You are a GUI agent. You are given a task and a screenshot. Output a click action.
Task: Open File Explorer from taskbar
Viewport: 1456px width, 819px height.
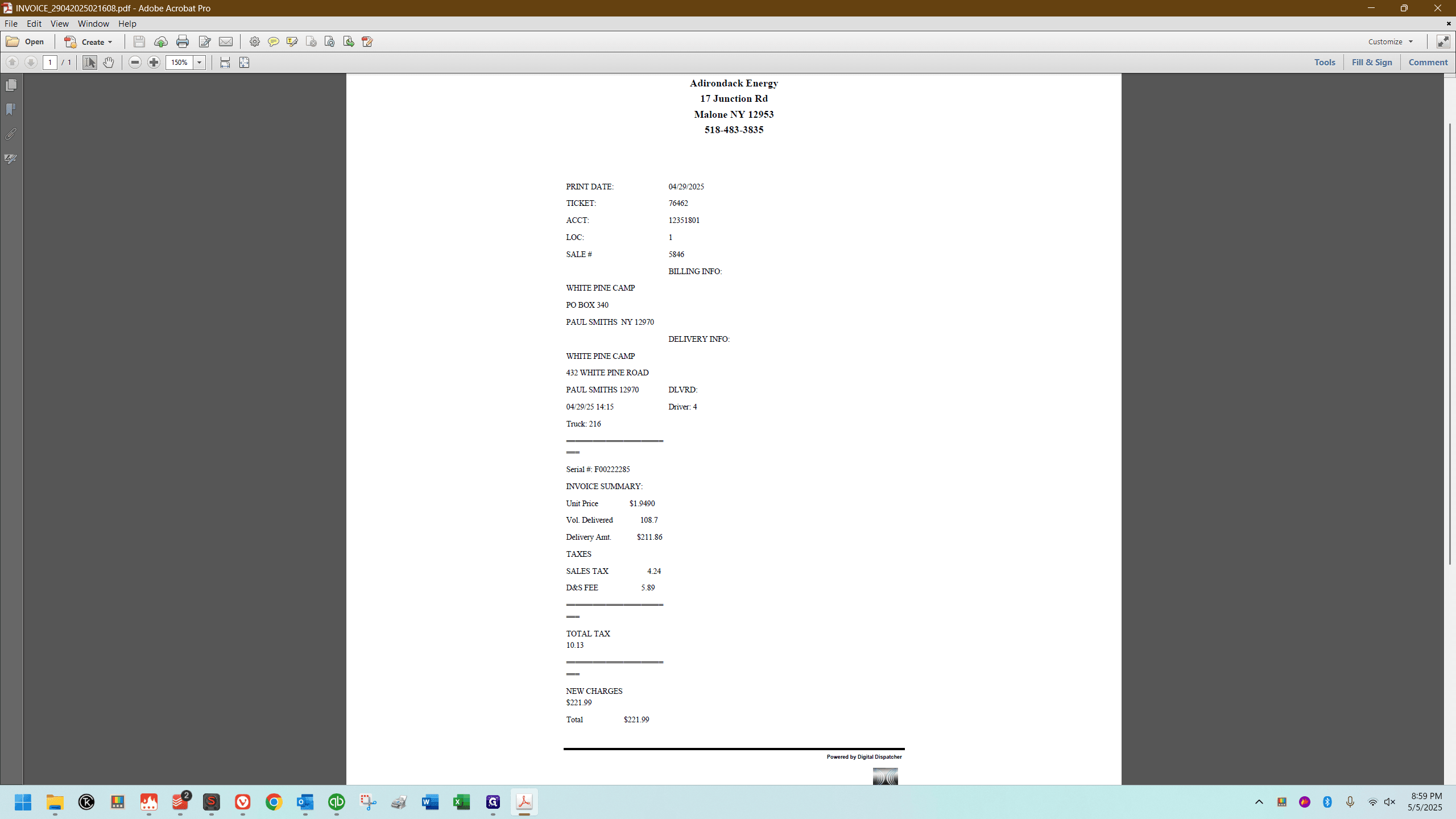pyautogui.click(x=55, y=802)
